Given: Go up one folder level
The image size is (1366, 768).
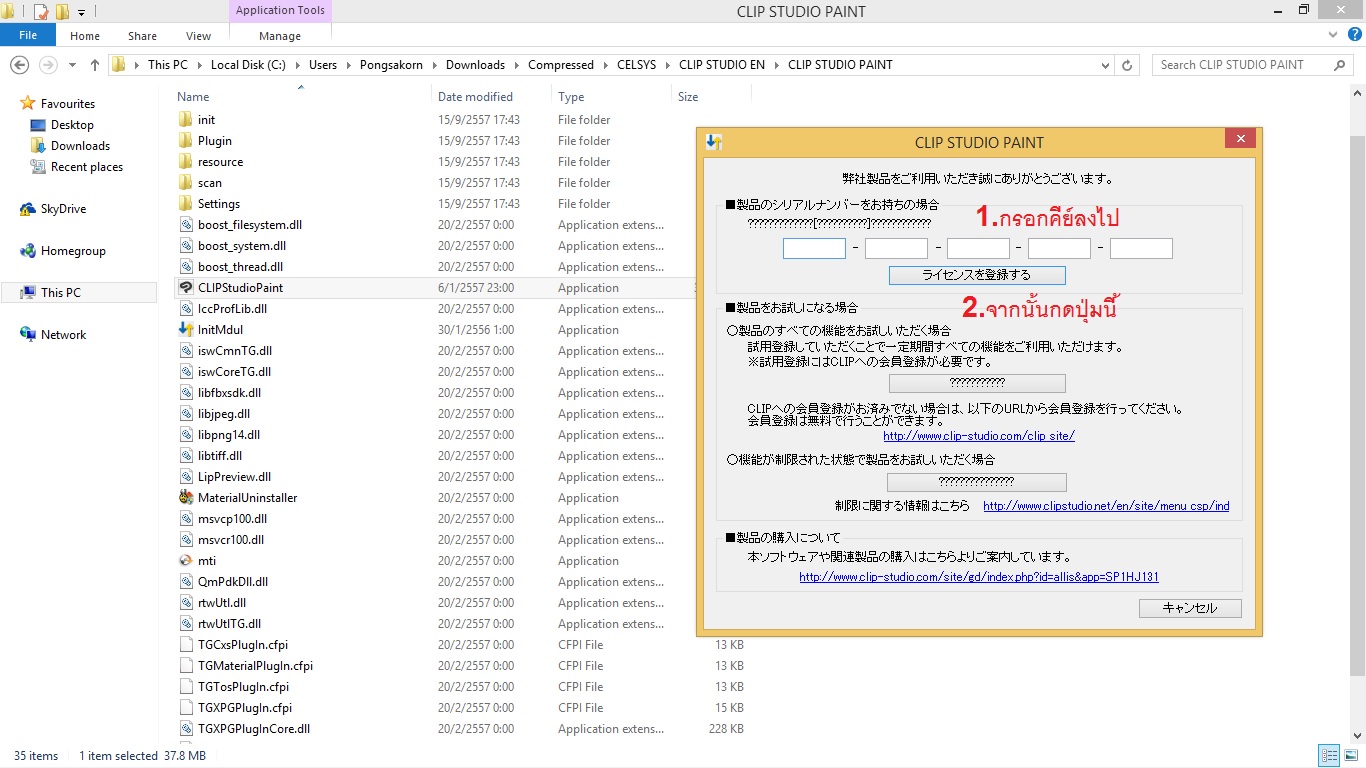Looking at the screenshot, I should pos(95,65).
